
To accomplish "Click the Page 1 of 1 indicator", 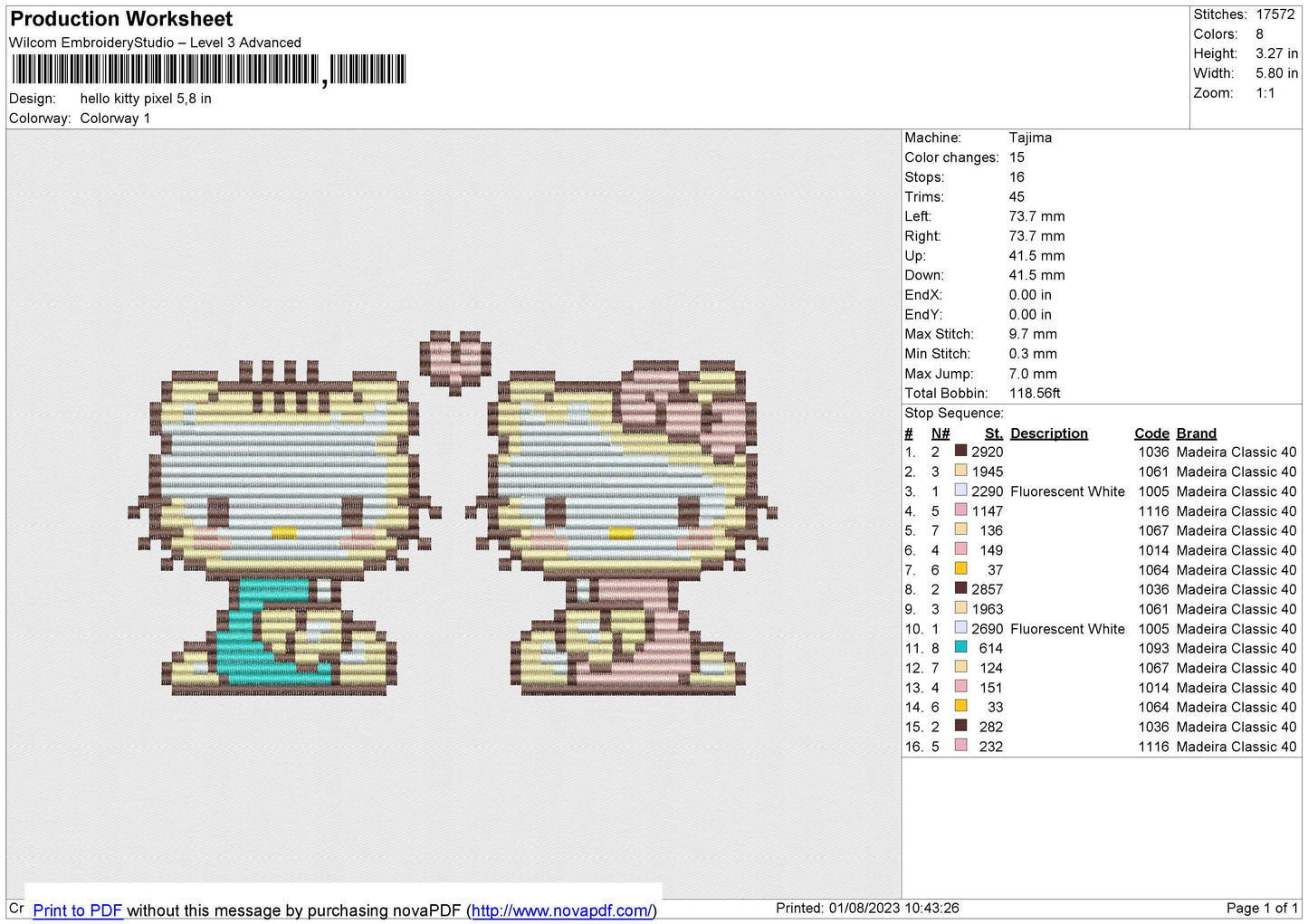I will click(x=1262, y=908).
